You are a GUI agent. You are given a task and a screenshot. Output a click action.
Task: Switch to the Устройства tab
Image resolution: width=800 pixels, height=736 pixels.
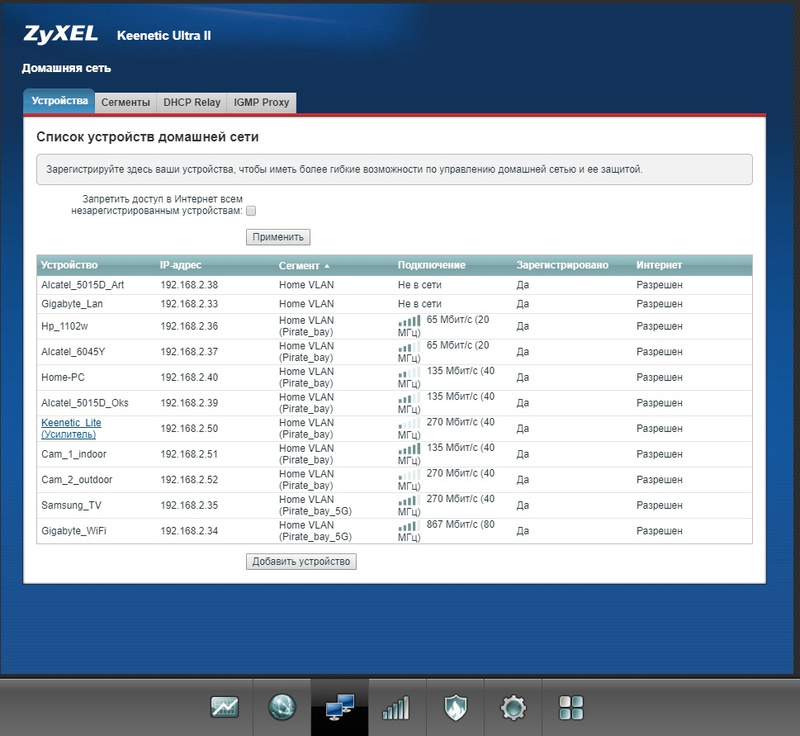(59, 101)
